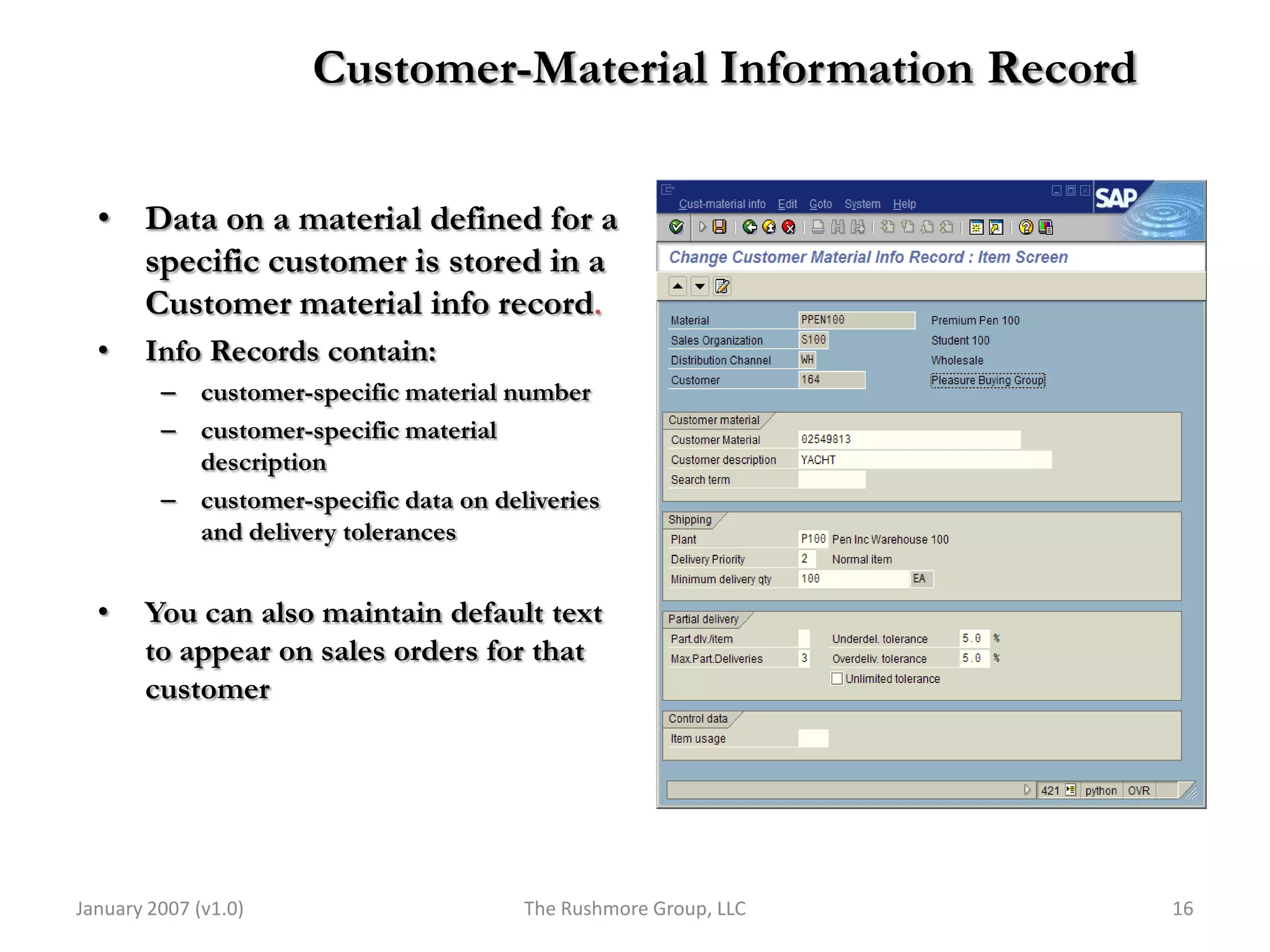The width and height of the screenshot is (1270, 952).
Task: Click the Customer description field with YACHT
Action: click(x=925, y=460)
